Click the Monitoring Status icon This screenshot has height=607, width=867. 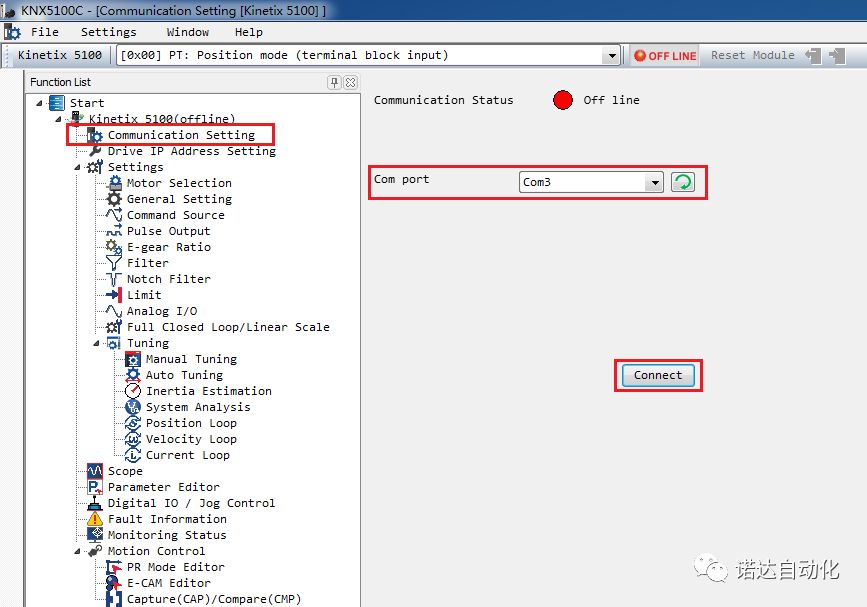95,535
